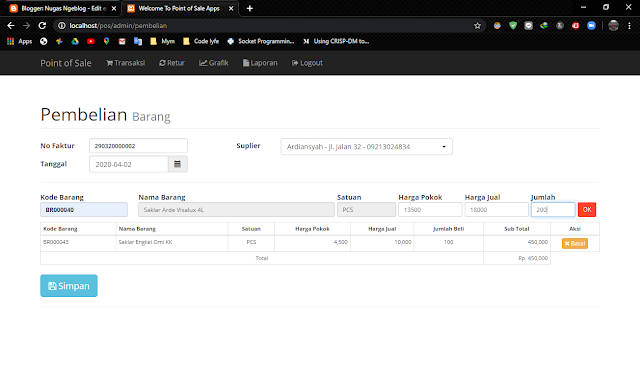Go forward in browser history
The width and height of the screenshot is (640, 377).
tap(27, 26)
